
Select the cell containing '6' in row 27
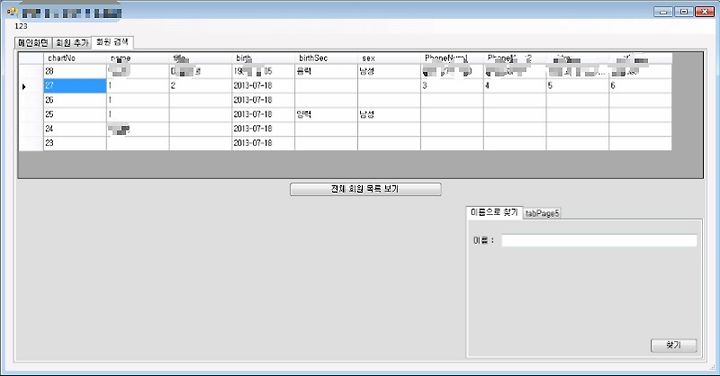[x=641, y=86]
